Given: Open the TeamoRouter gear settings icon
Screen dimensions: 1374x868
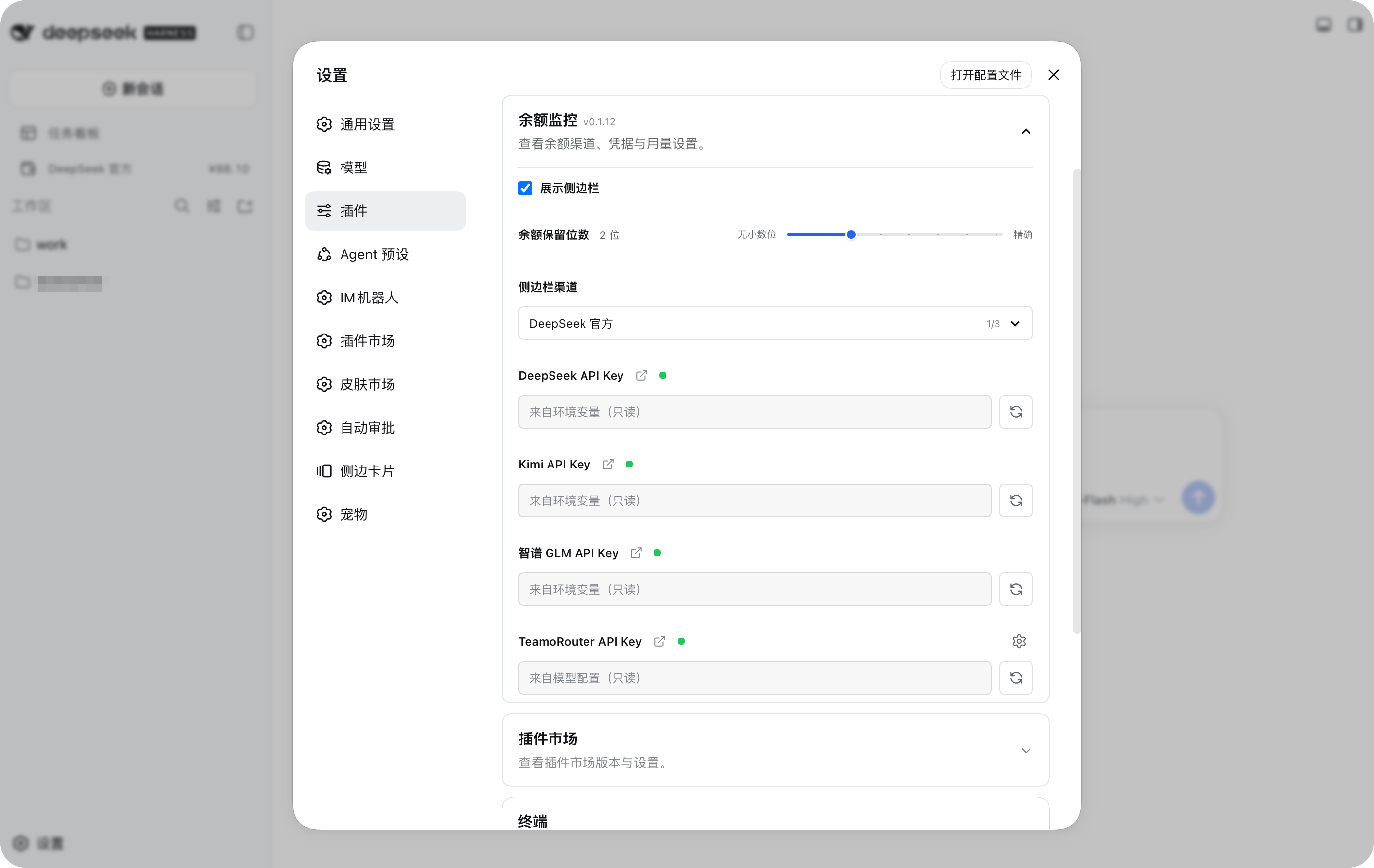Looking at the screenshot, I should click(1019, 641).
